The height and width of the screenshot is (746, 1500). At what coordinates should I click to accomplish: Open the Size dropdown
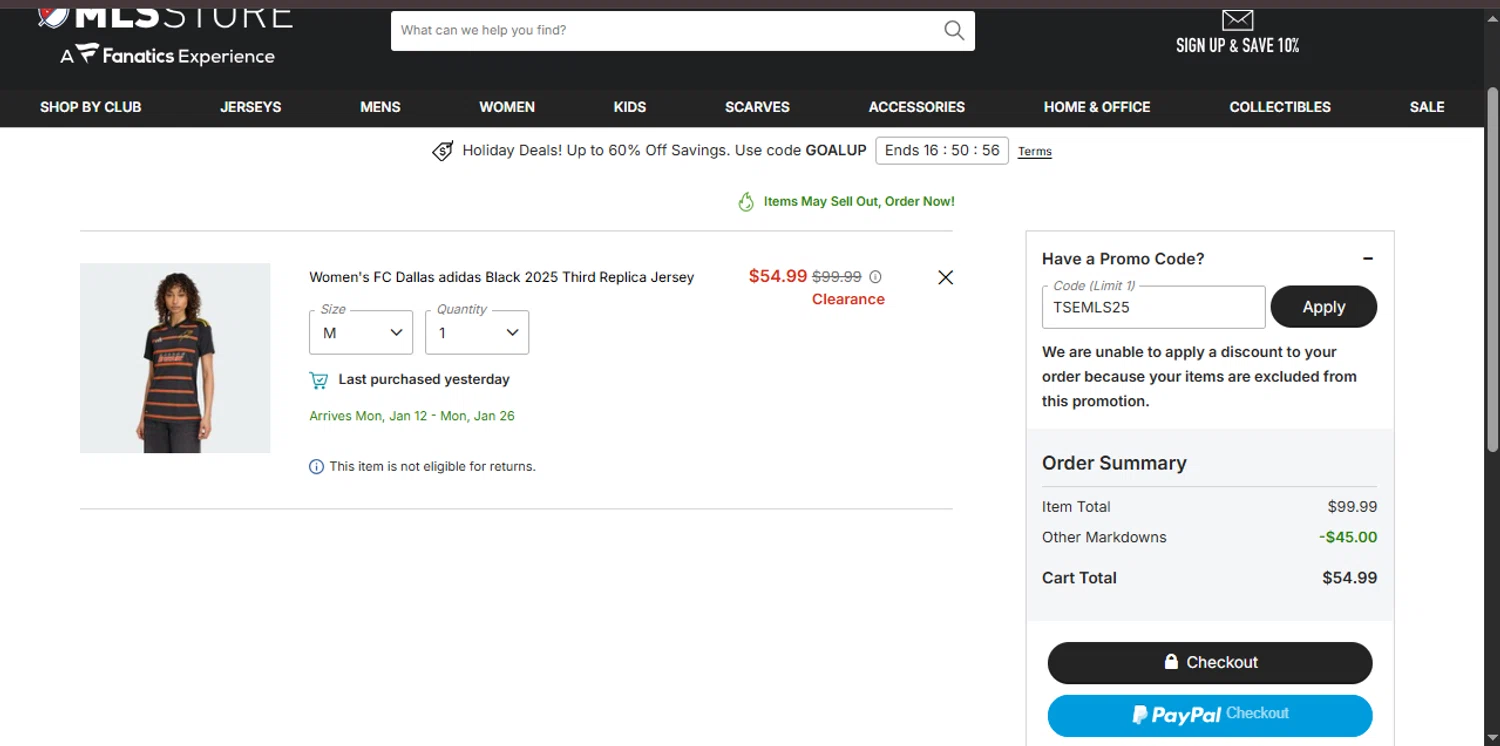[x=361, y=332]
